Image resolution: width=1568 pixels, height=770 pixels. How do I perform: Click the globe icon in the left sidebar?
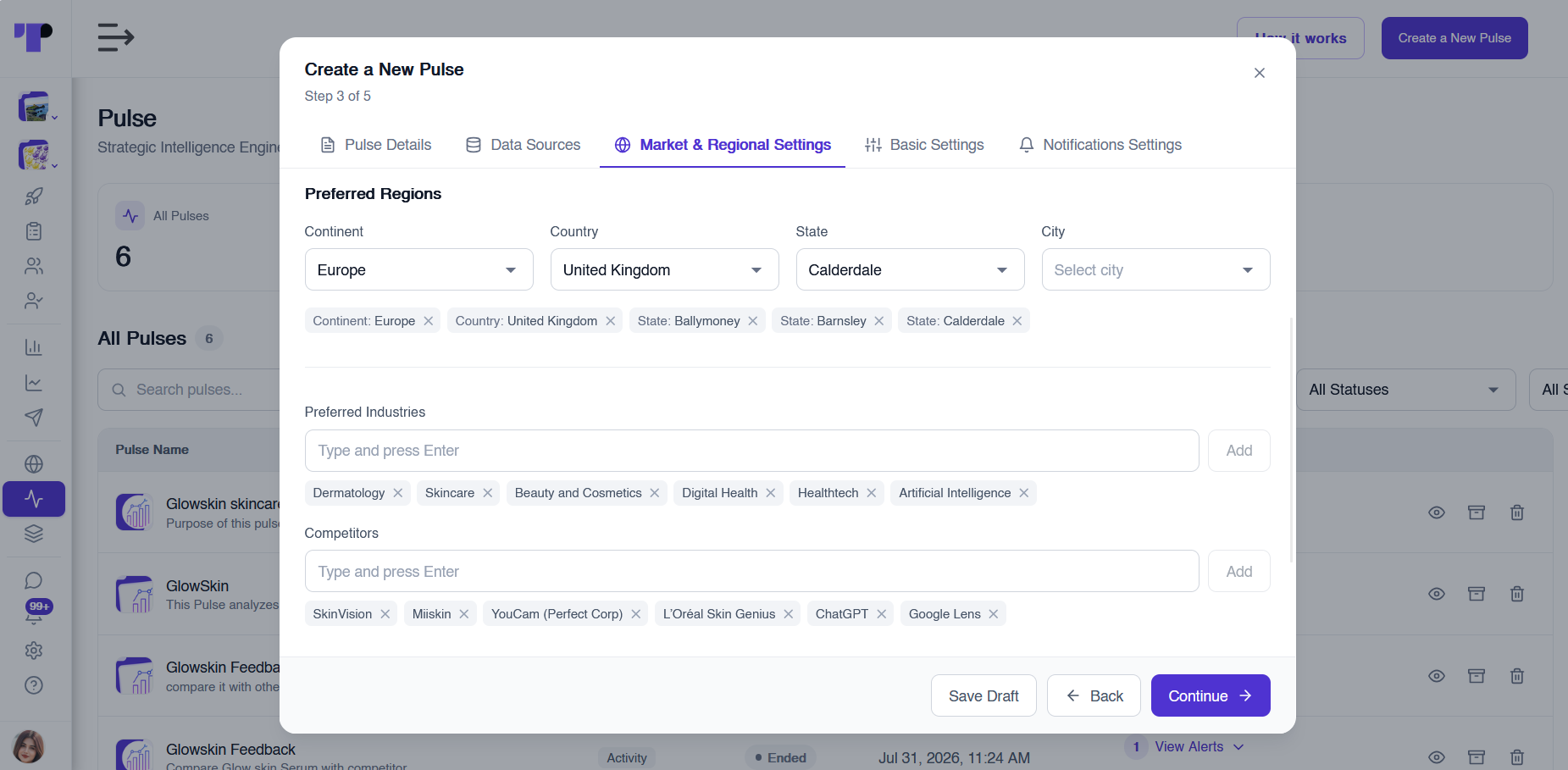click(x=34, y=464)
